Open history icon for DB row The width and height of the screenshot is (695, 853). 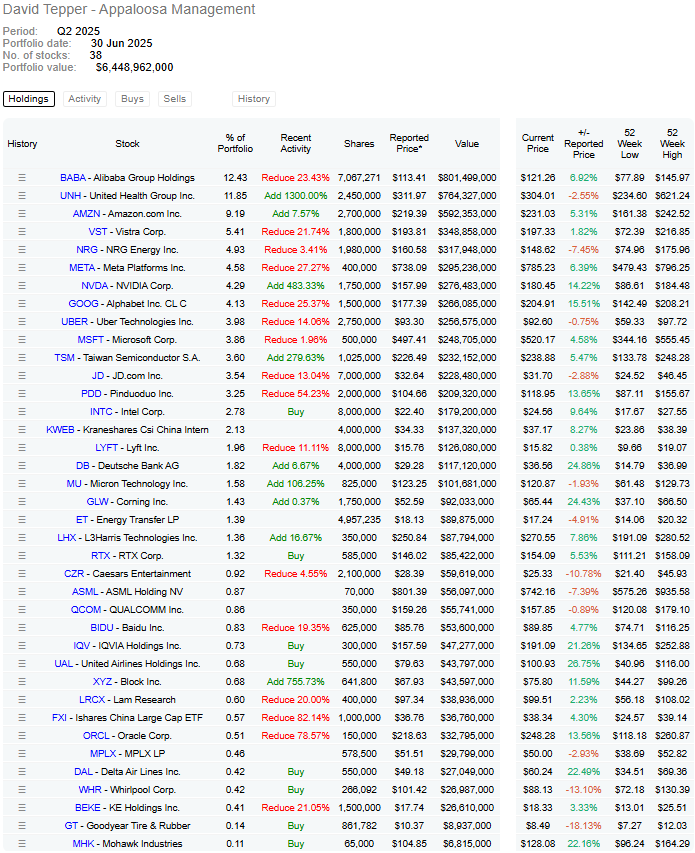22,466
